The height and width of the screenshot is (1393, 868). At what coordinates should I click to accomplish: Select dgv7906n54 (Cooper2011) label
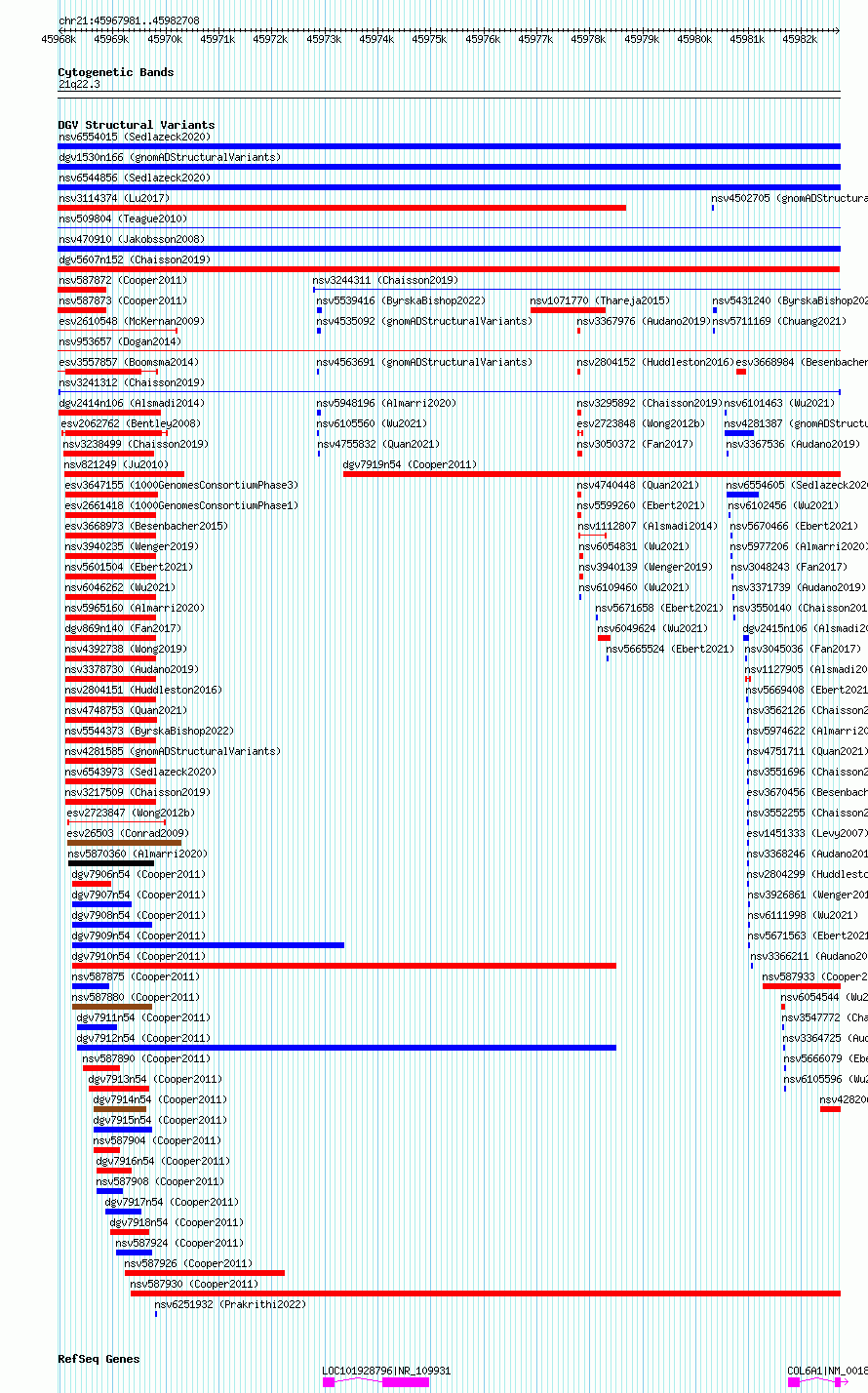pos(139,874)
